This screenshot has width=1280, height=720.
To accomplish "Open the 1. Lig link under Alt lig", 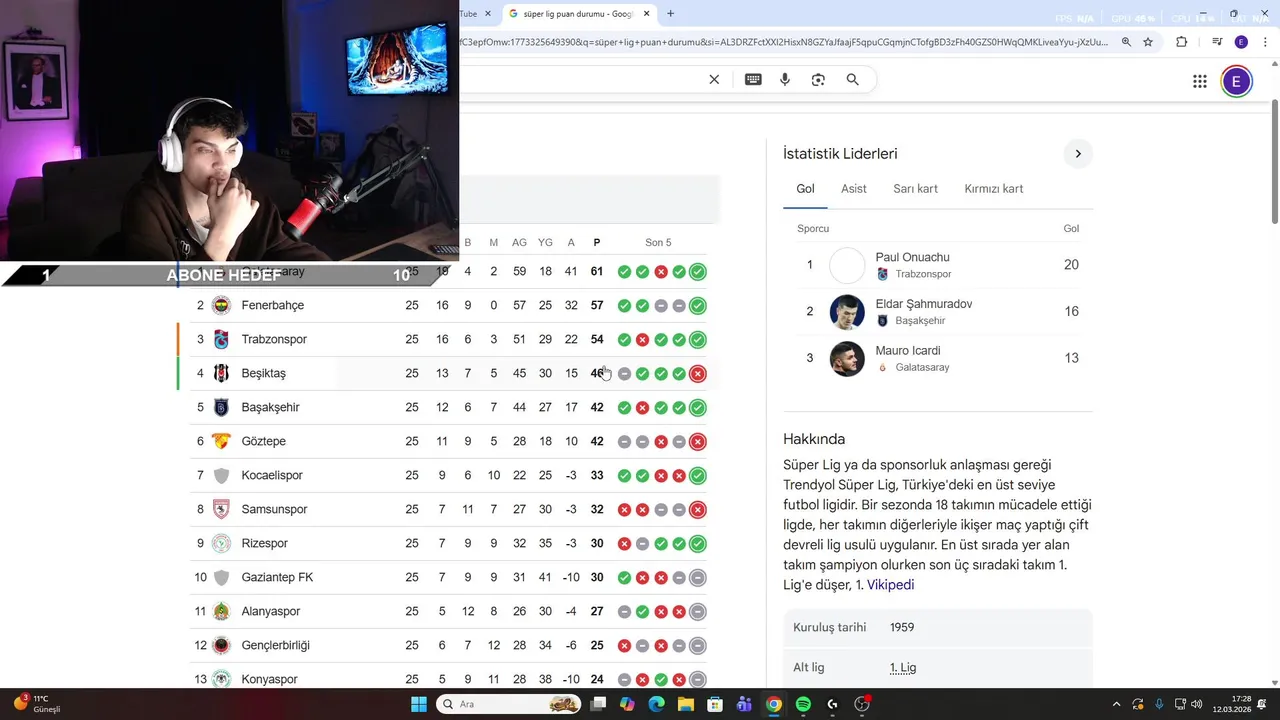I will (903, 667).
